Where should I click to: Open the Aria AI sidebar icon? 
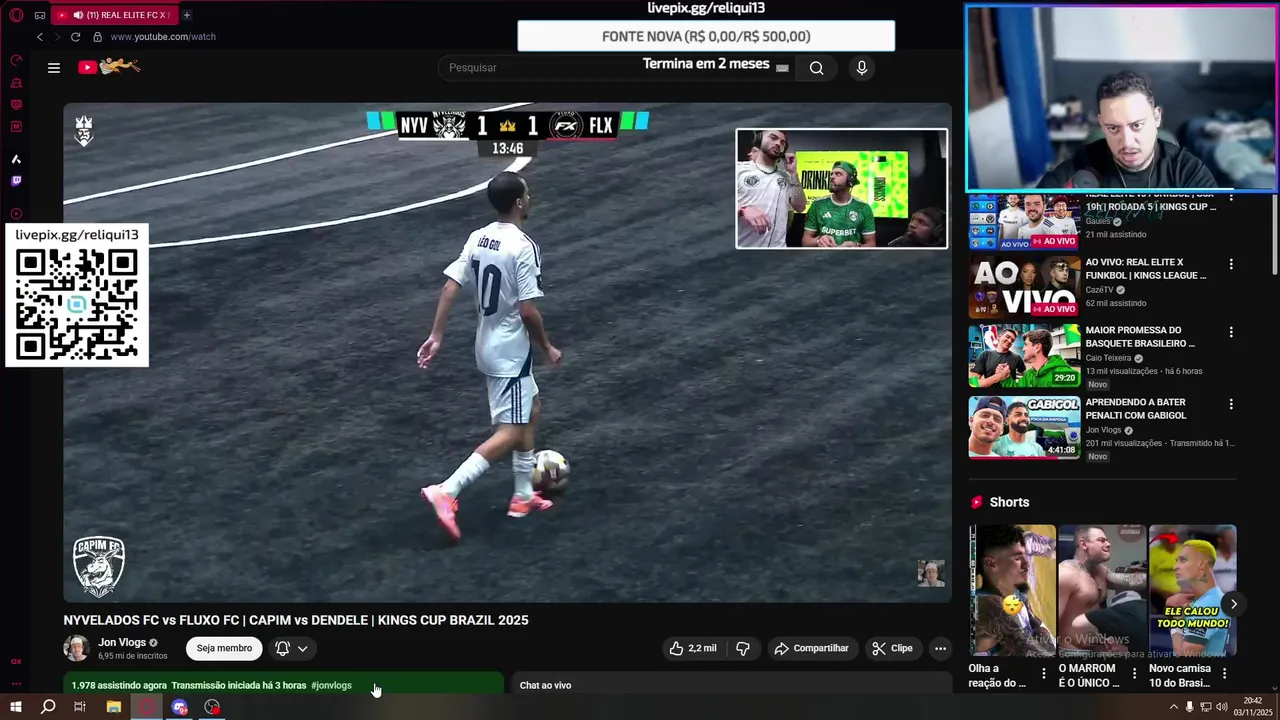16,159
